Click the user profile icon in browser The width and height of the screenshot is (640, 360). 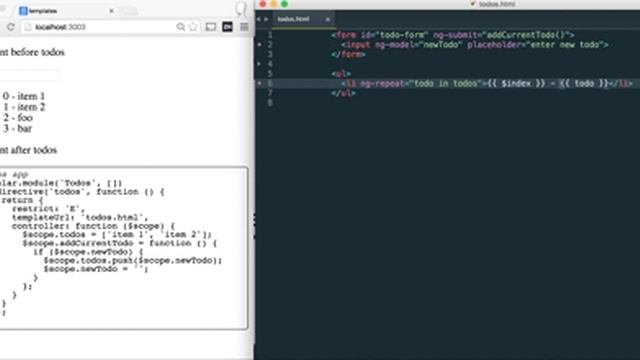241,9
